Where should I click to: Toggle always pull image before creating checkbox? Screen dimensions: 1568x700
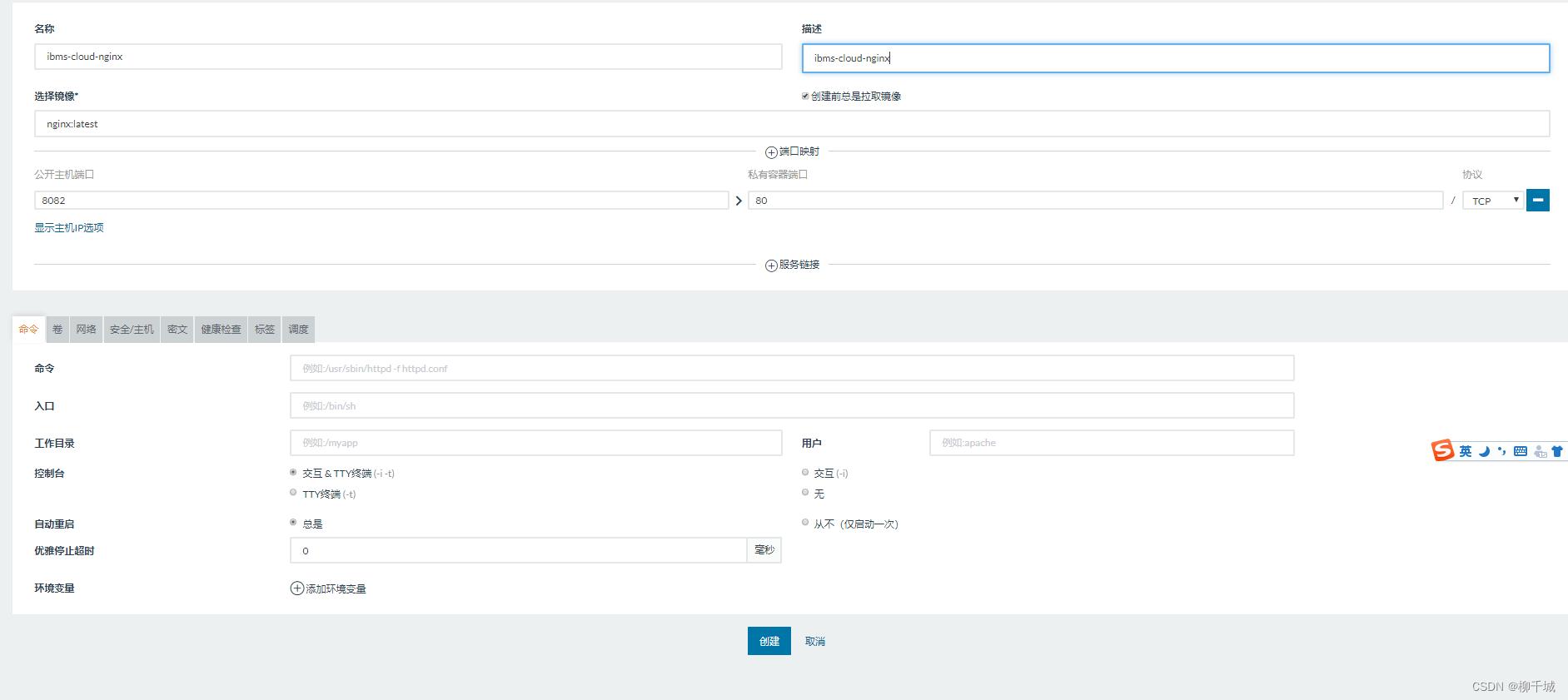tap(805, 96)
